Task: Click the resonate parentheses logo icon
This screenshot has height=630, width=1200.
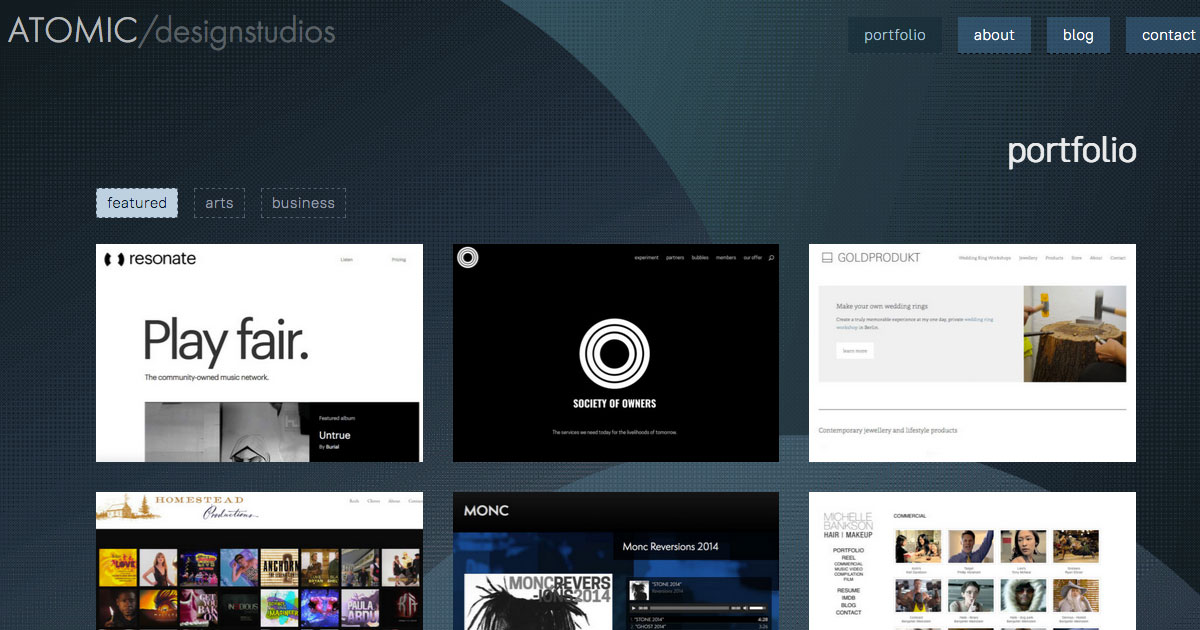Action: click(115, 258)
